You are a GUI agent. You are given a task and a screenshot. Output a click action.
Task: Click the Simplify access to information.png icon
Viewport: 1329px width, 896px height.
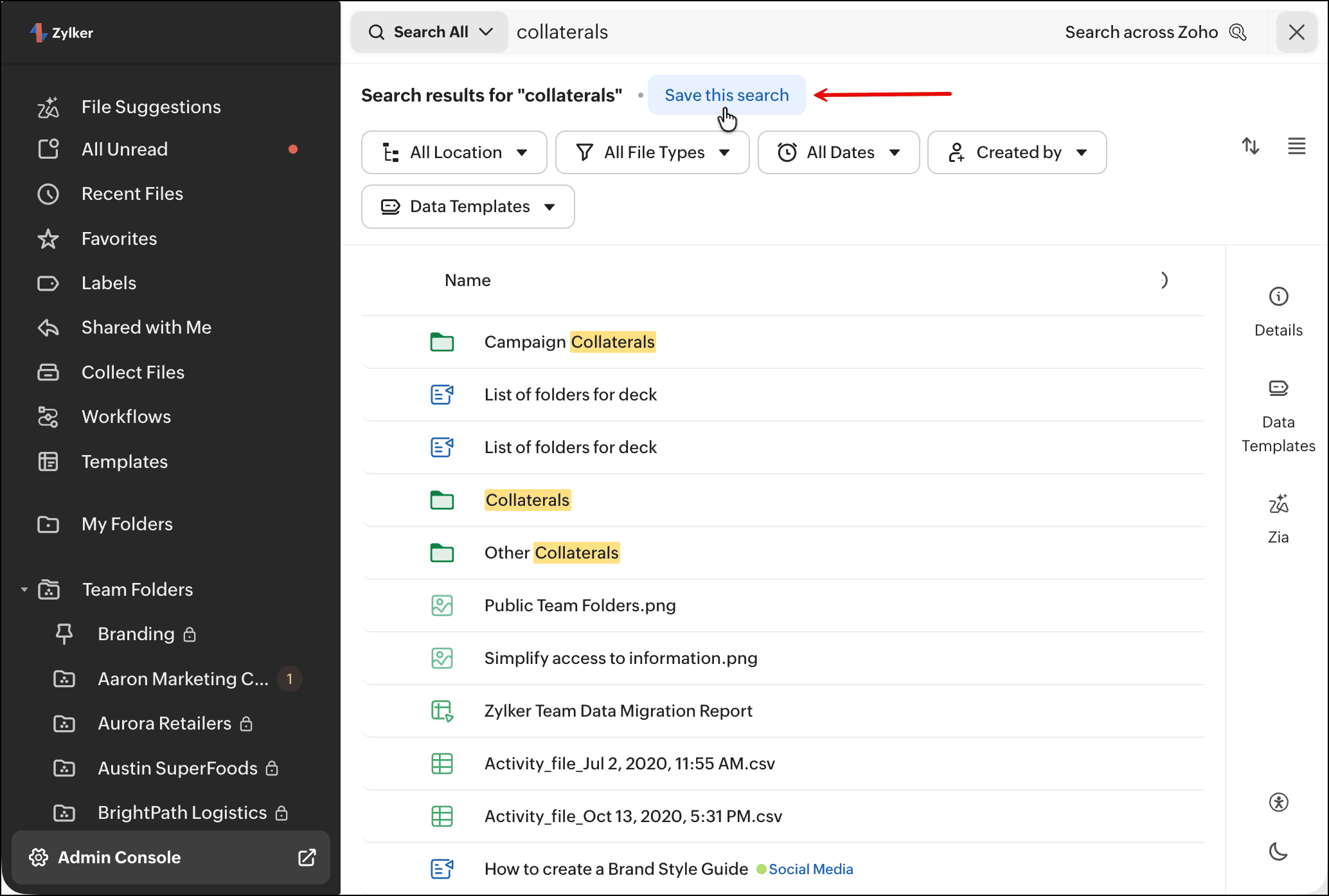click(442, 658)
